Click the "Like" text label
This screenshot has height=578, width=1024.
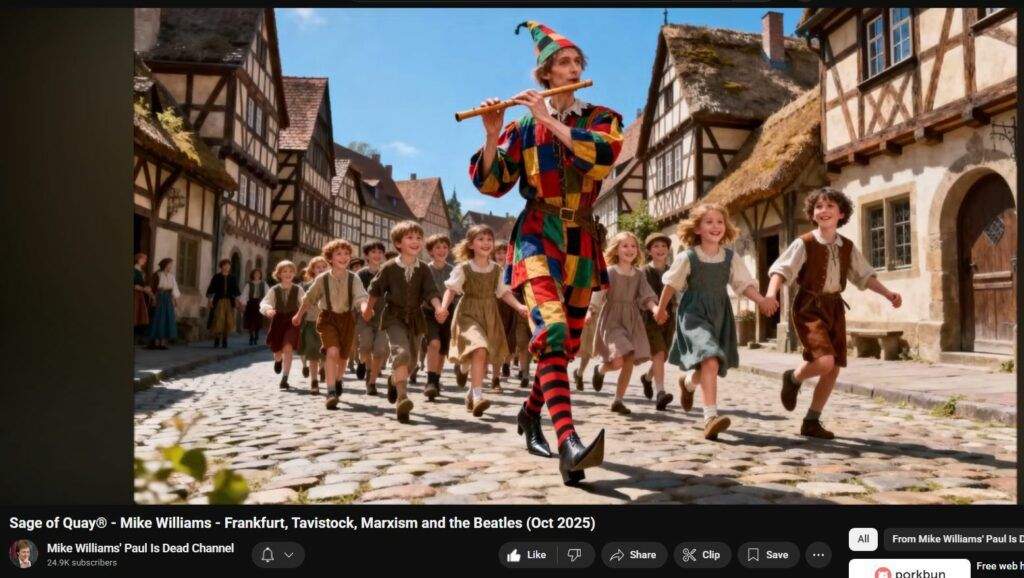[x=536, y=555]
